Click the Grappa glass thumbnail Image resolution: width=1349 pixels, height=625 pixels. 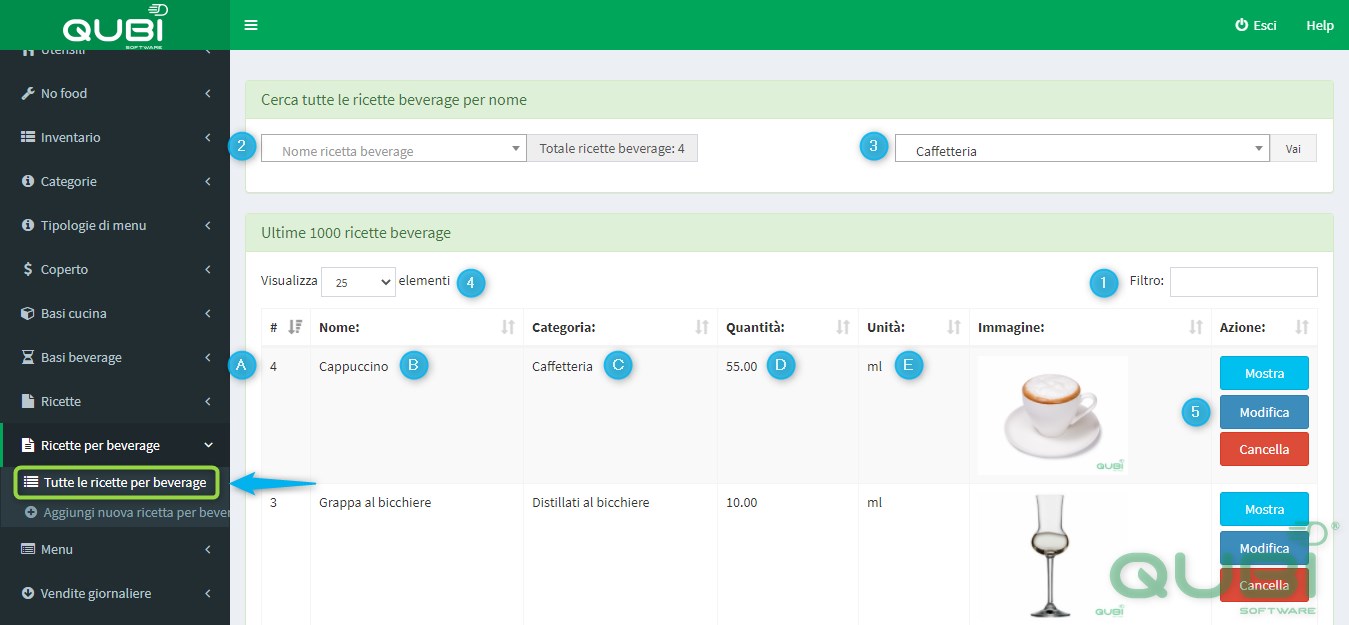click(x=1053, y=556)
